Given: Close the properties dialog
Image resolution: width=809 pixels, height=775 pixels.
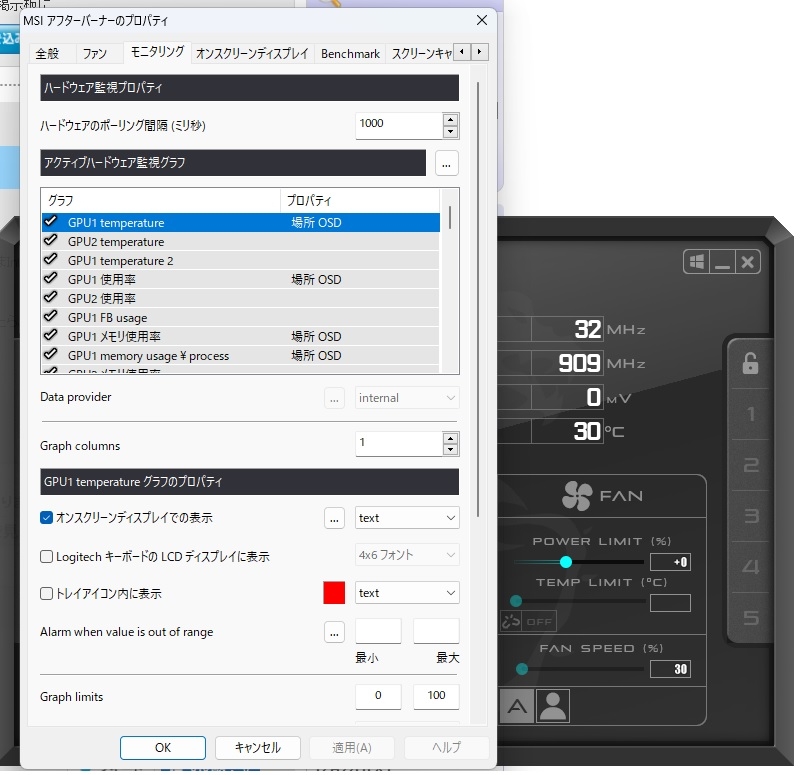Looking at the screenshot, I should tap(482, 20).
